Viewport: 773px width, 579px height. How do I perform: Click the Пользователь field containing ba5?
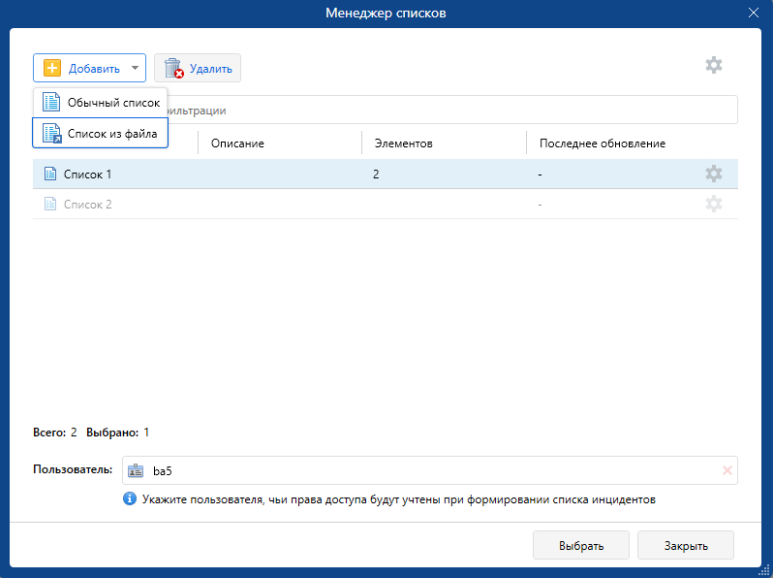[x=420, y=470]
